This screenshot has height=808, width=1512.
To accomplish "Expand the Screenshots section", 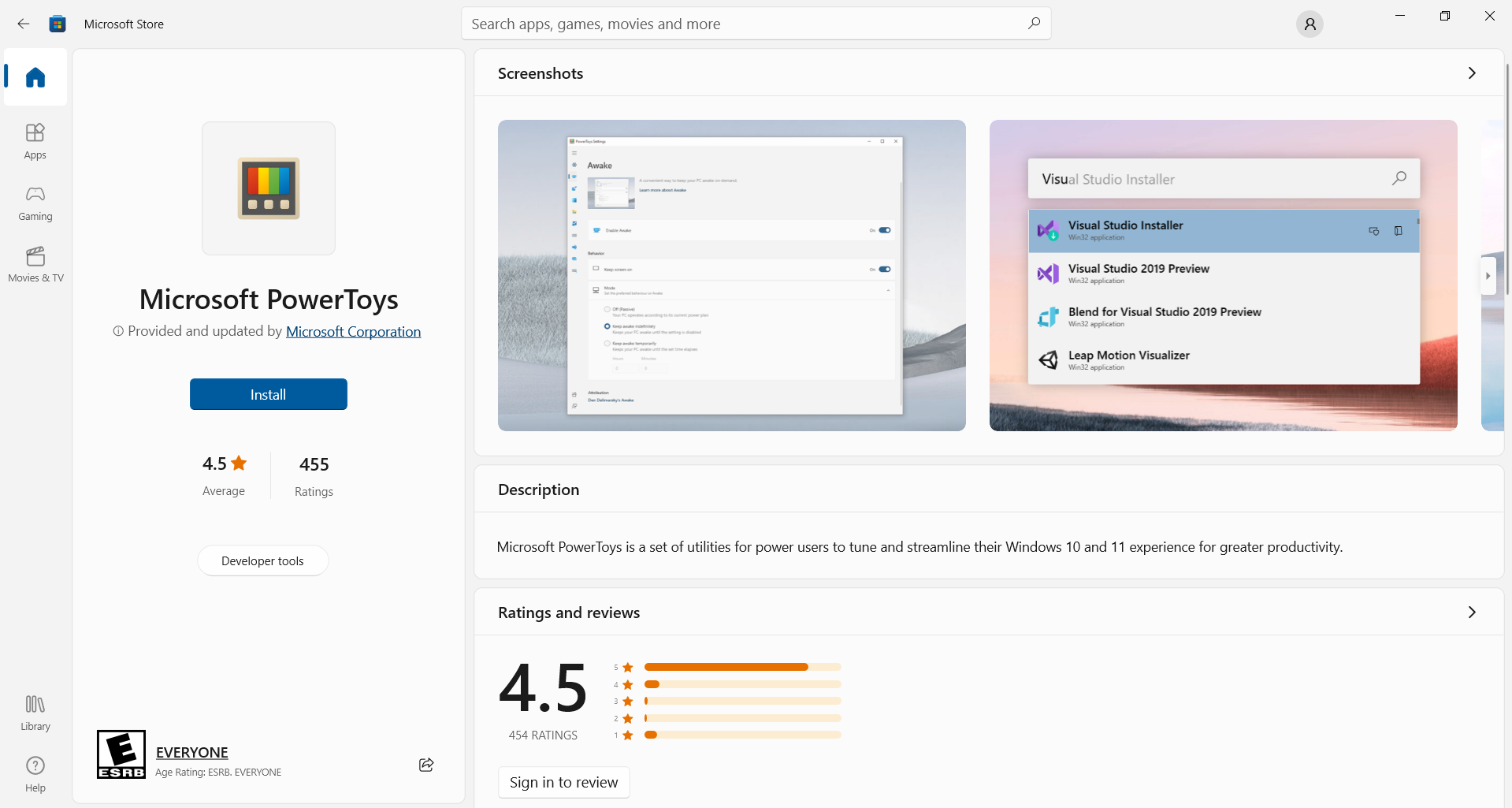I will coord(1471,73).
